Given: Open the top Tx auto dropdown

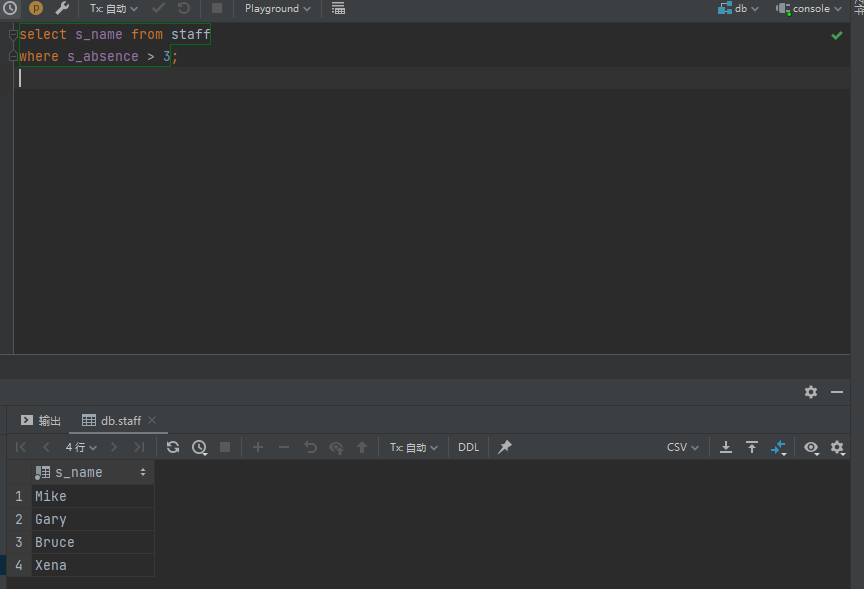Looking at the screenshot, I should [x=114, y=9].
